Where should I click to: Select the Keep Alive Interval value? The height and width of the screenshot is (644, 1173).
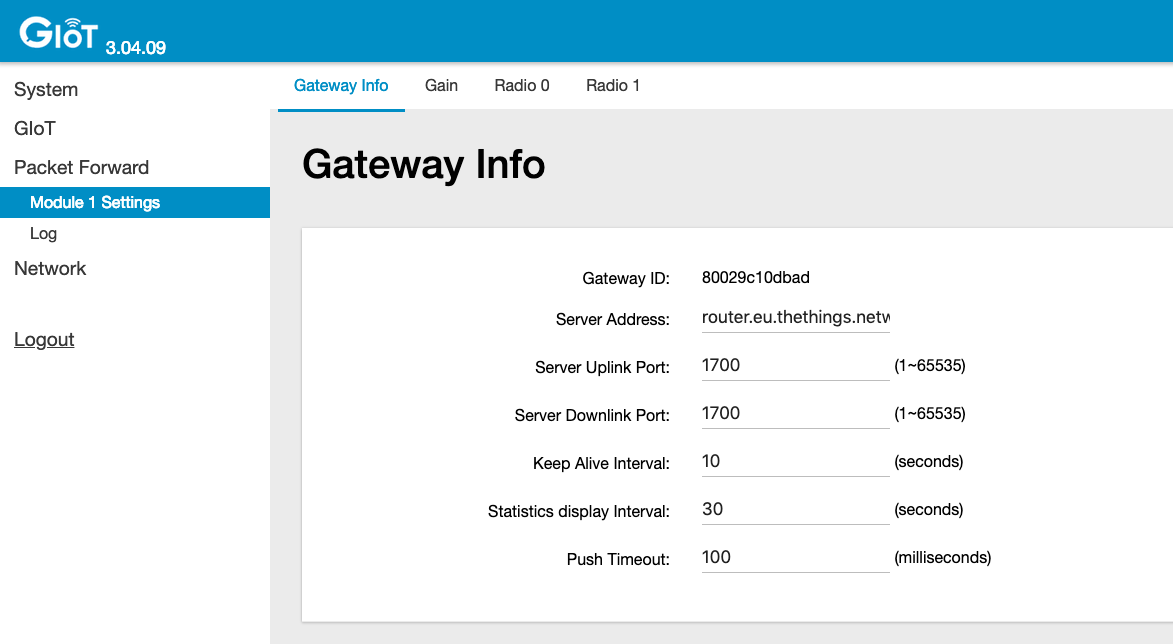click(x=795, y=461)
